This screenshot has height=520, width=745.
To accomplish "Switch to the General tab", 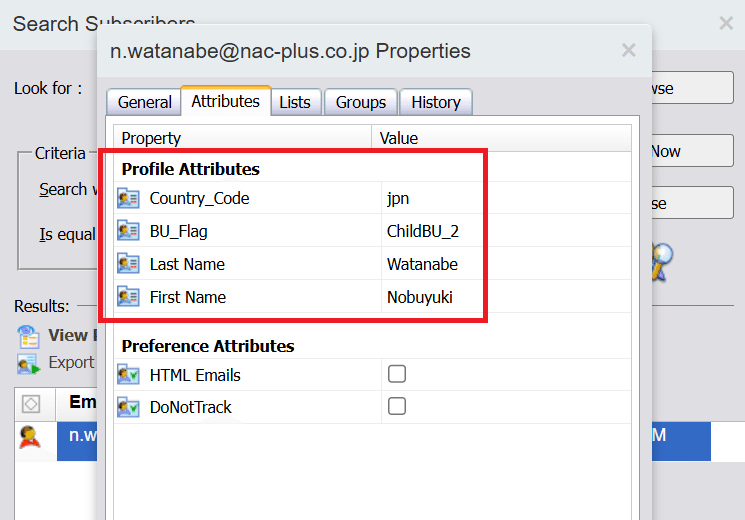I will coord(144,102).
